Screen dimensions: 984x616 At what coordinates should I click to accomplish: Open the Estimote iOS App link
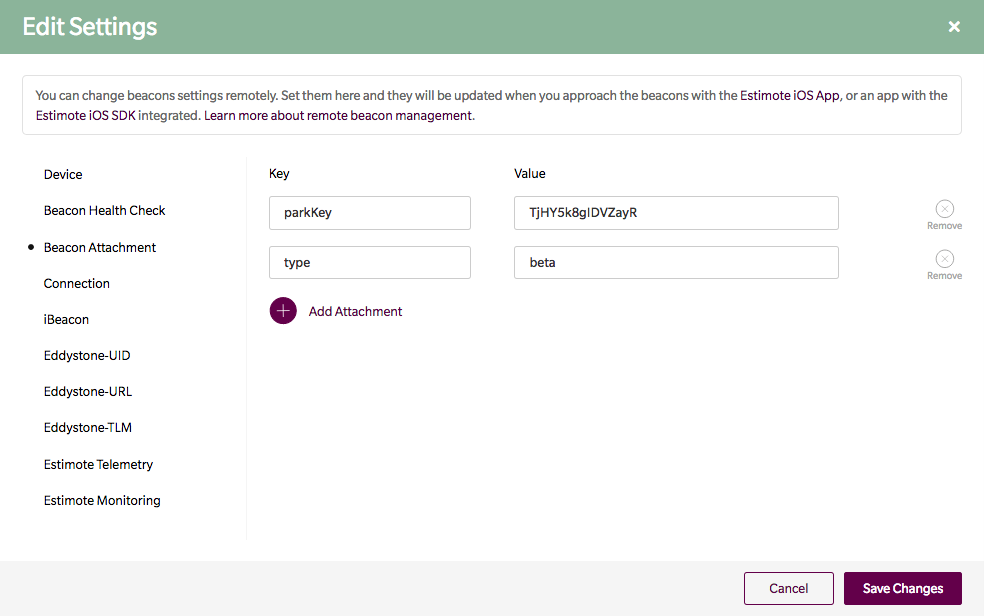coord(789,95)
